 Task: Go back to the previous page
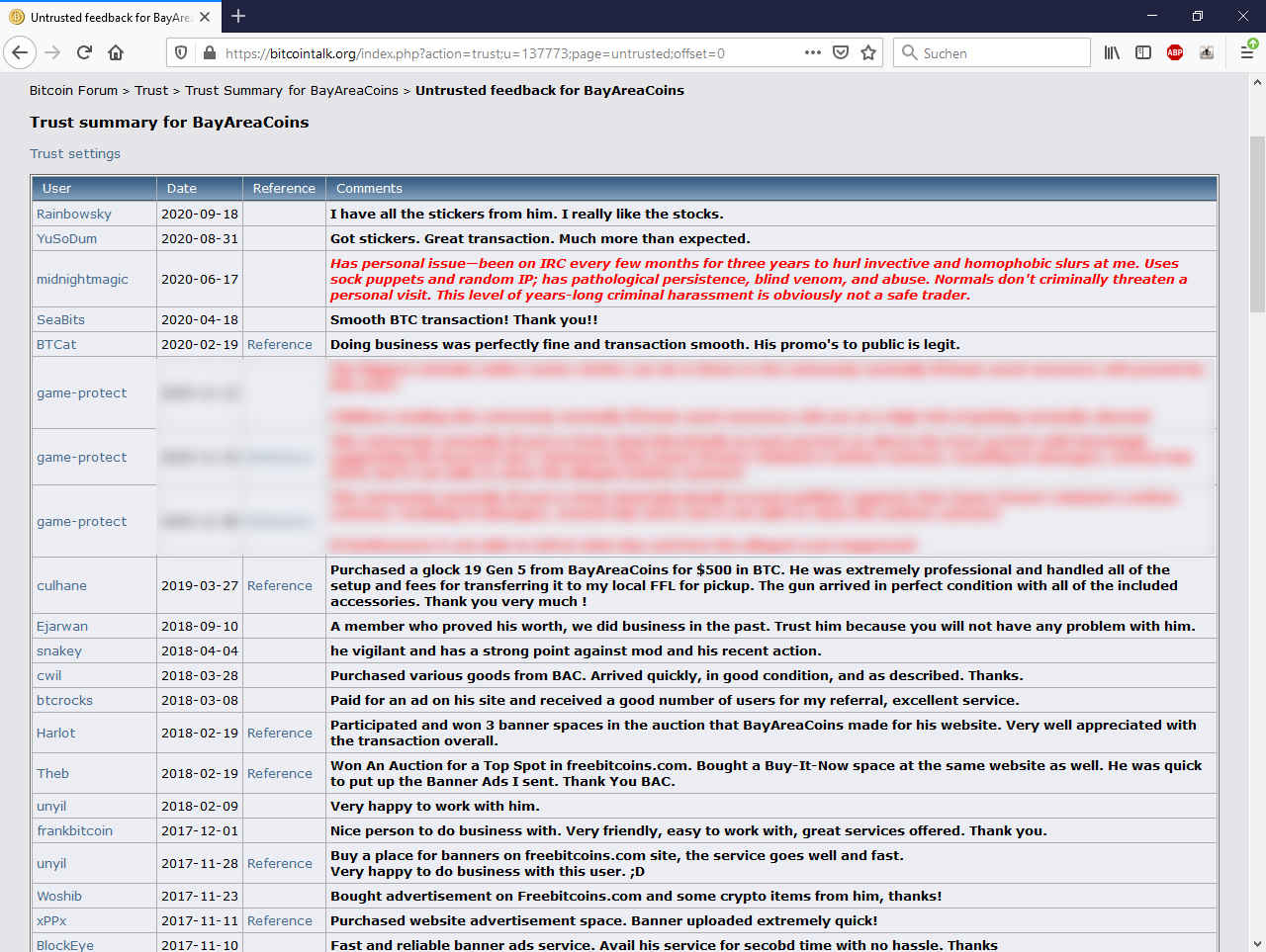point(20,52)
